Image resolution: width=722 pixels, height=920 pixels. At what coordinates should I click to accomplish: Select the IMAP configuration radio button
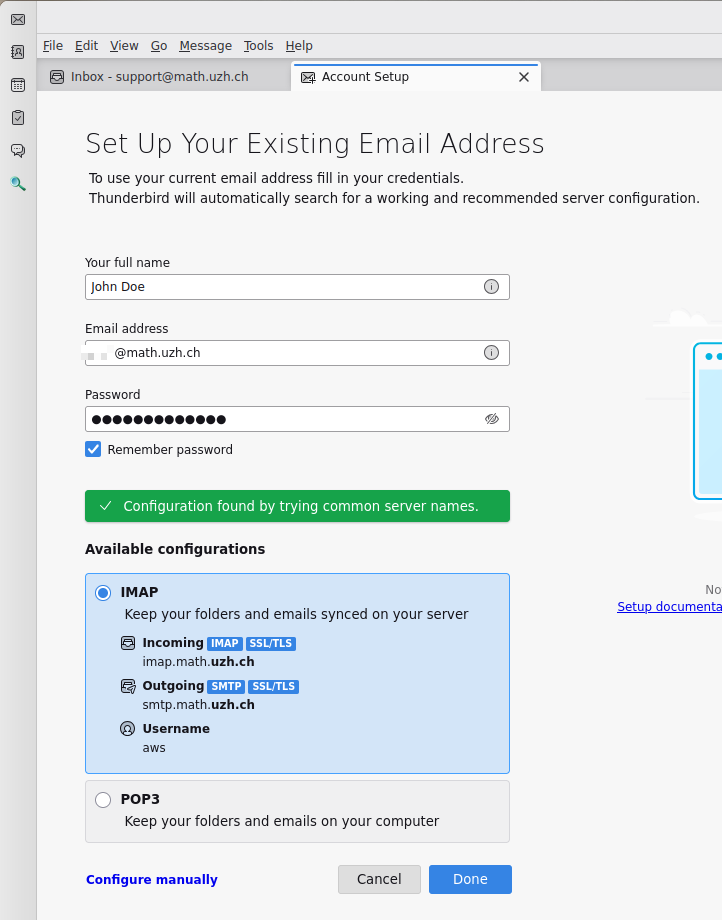coord(103,593)
